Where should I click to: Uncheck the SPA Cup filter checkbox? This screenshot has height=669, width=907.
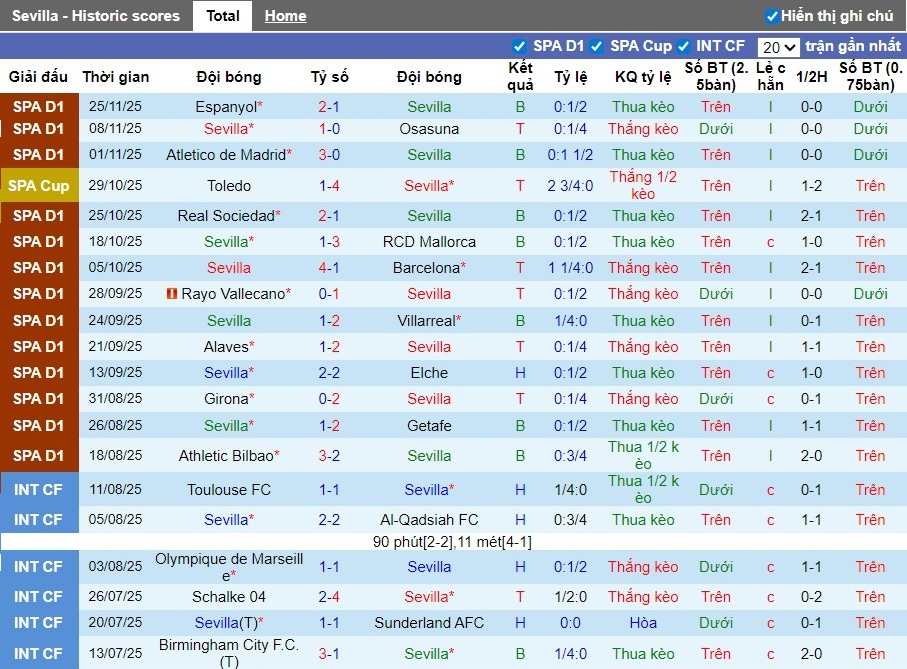596,46
